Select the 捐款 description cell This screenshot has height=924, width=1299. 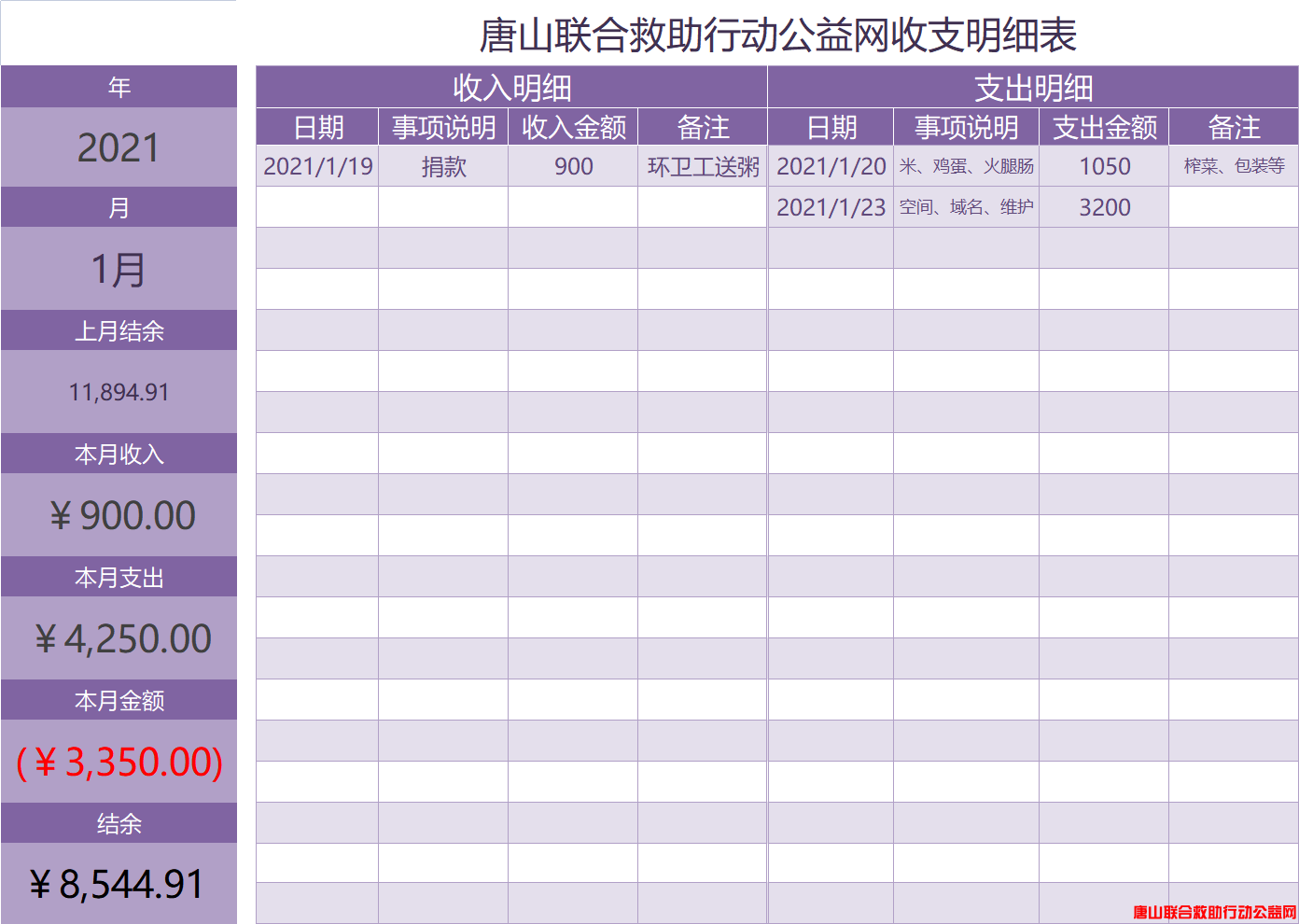click(x=443, y=166)
